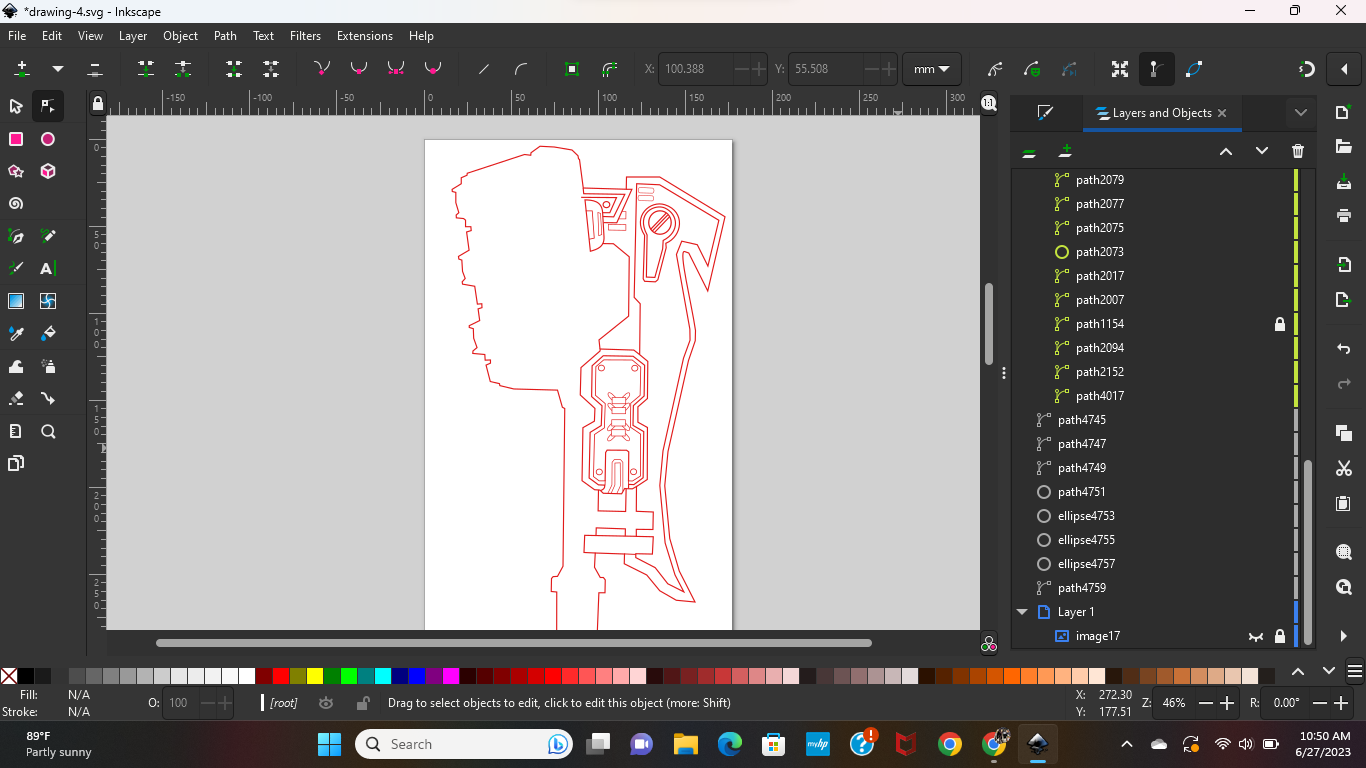
Task: Choose the Spiral tool
Action: coord(16,203)
